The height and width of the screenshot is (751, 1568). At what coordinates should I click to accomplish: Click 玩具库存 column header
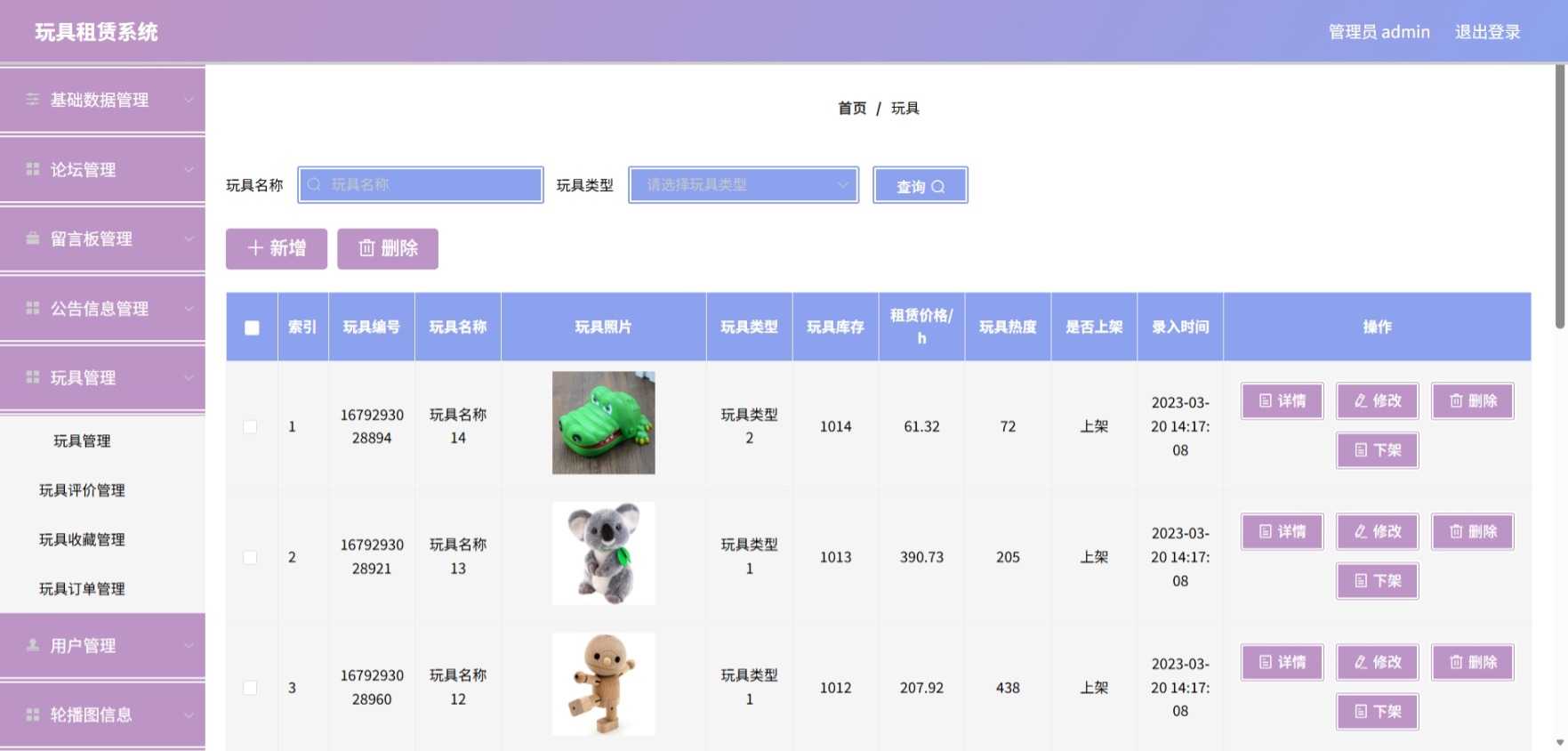[835, 327]
